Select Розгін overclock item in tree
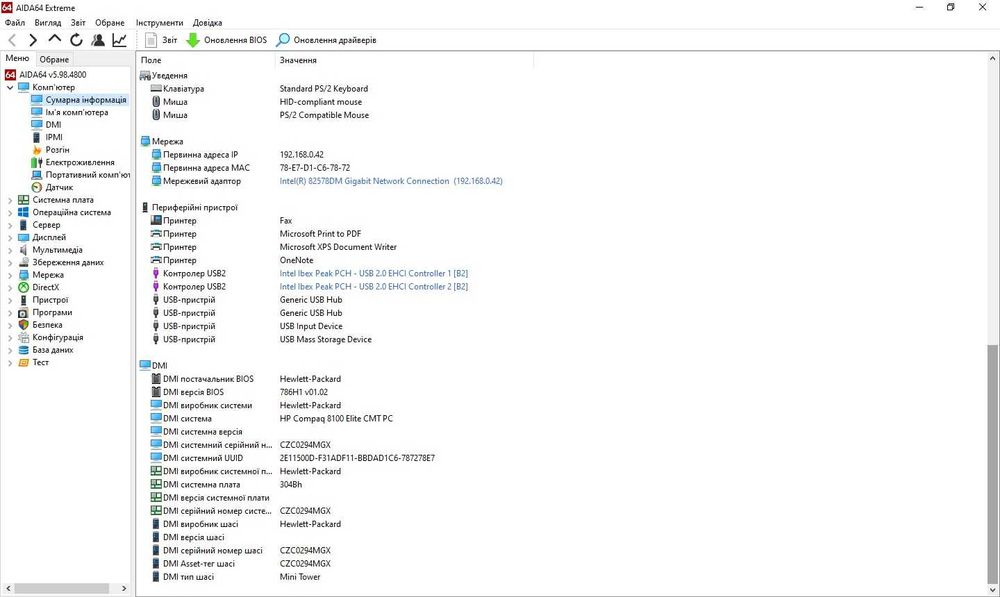 tap(57, 150)
